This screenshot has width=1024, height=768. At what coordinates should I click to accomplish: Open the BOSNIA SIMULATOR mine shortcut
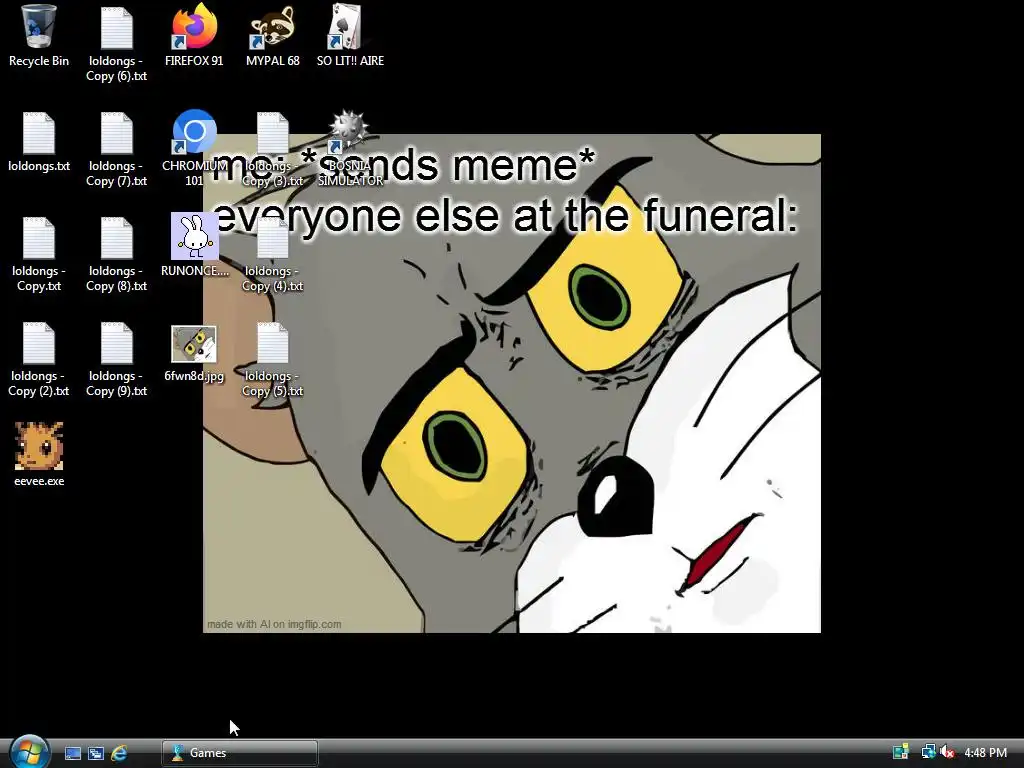click(350, 150)
